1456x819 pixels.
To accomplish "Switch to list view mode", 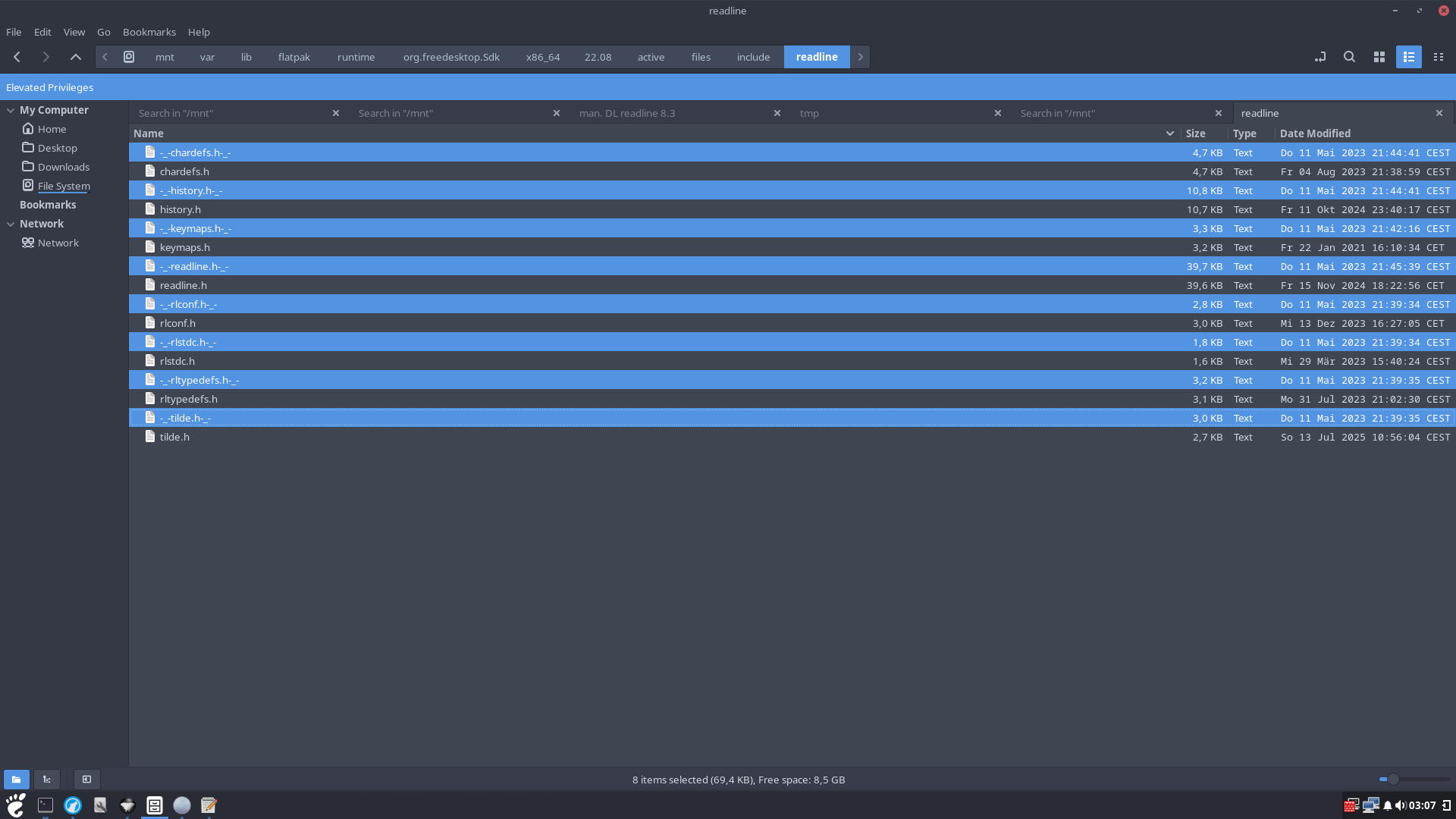I will (x=1408, y=57).
